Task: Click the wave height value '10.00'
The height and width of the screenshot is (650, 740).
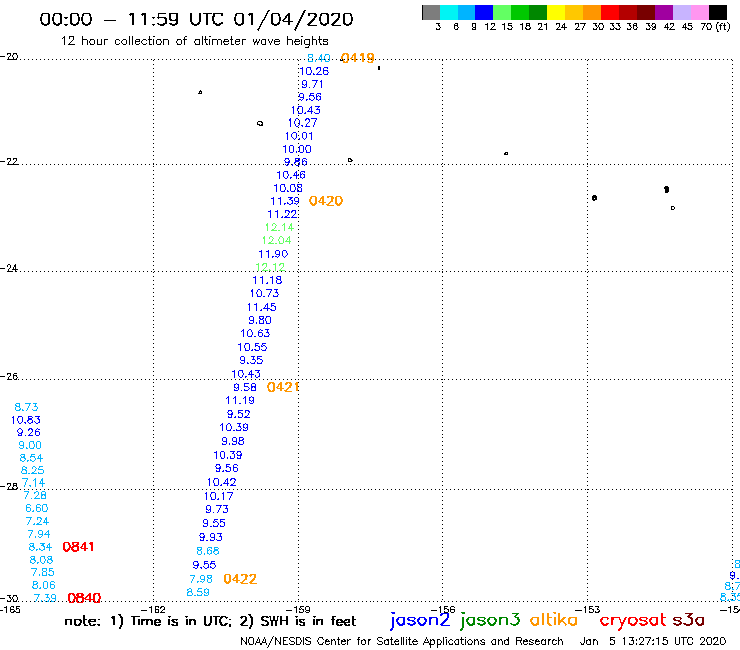Action: 297,149
